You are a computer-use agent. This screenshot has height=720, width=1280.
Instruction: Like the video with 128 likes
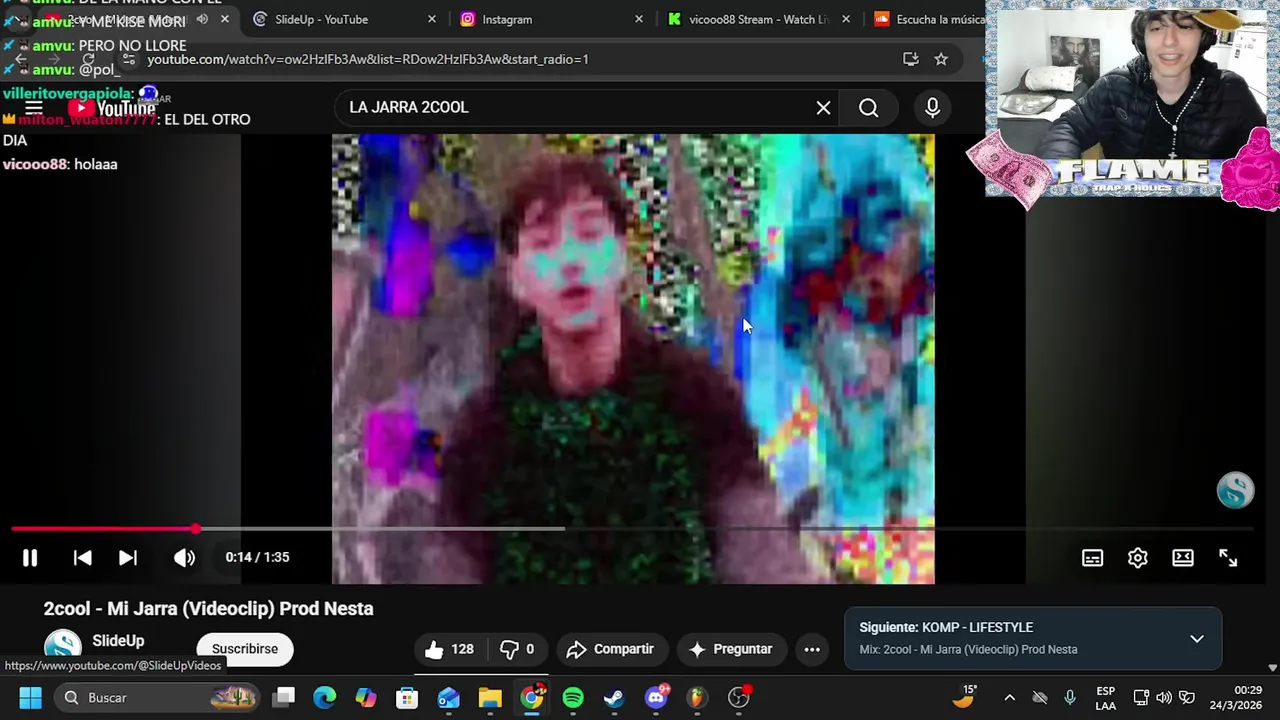click(448, 649)
